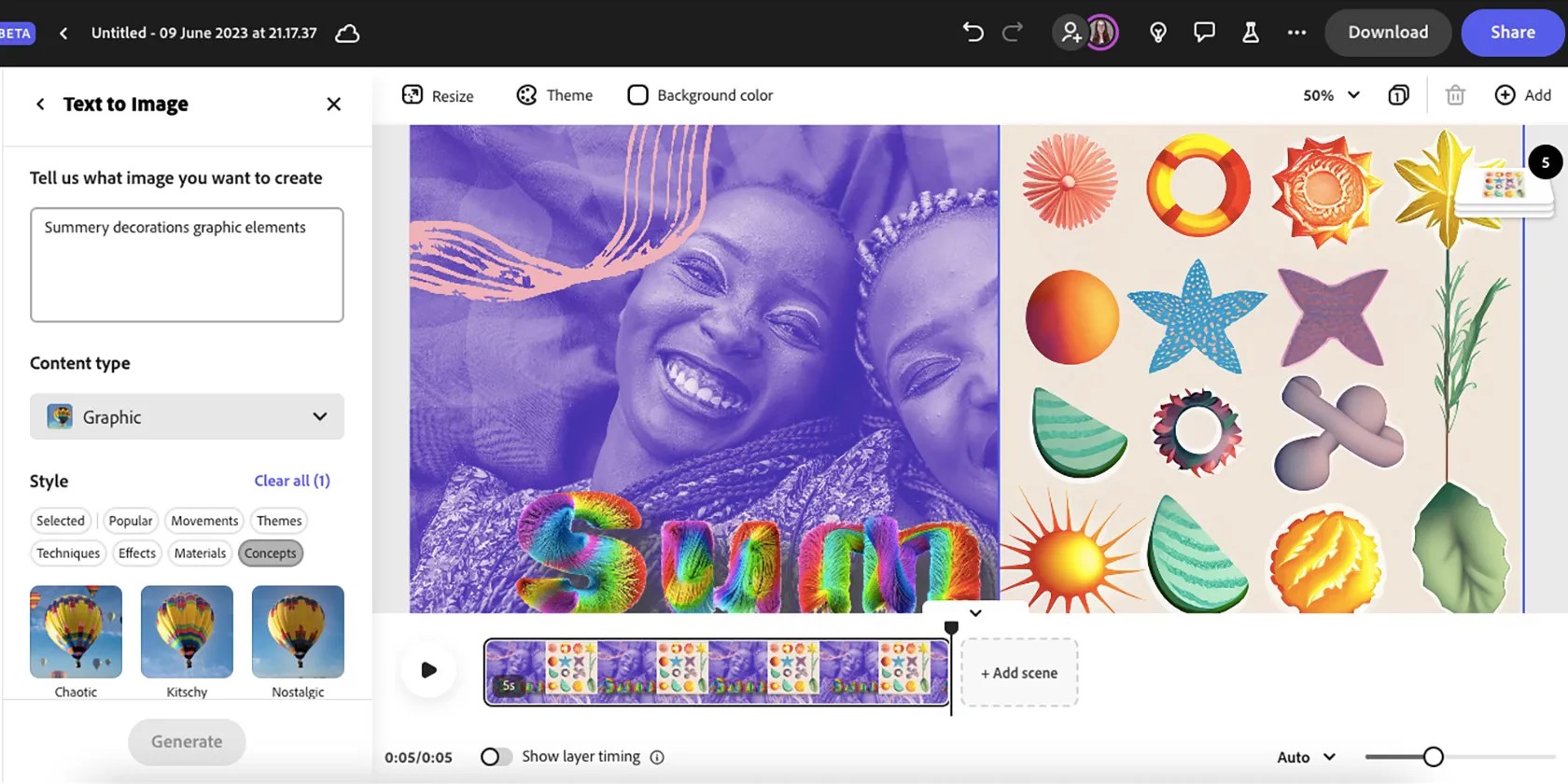Close the Text to Image panel

point(333,105)
